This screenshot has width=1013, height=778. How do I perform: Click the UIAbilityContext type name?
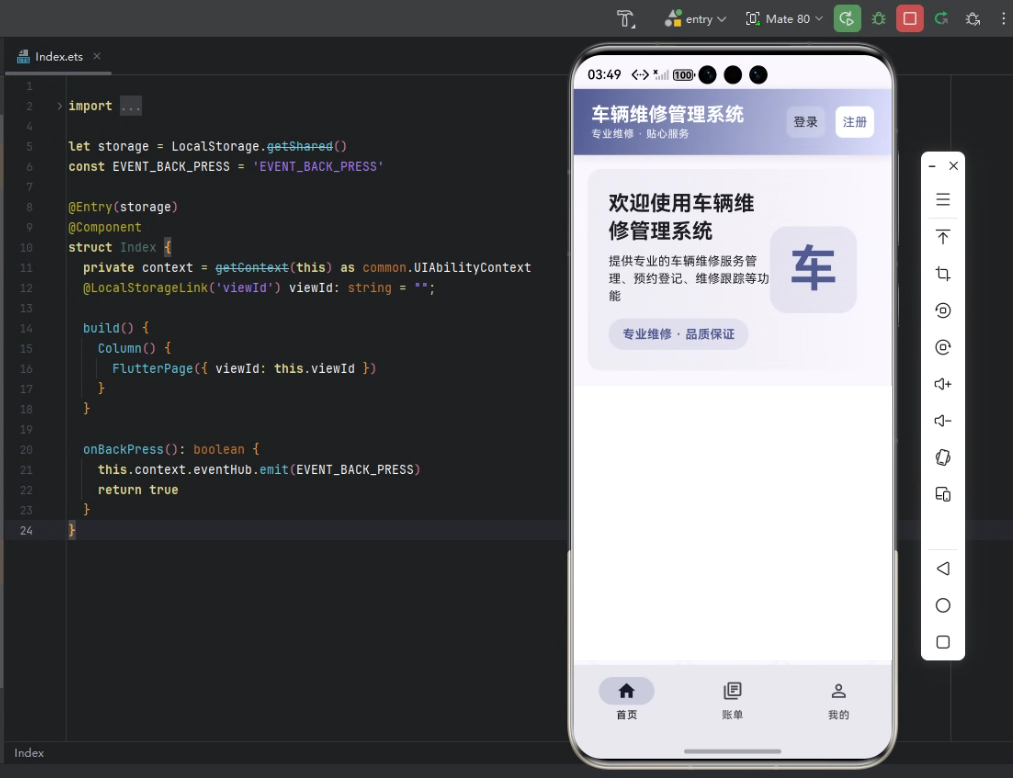pyautogui.click(x=472, y=268)
